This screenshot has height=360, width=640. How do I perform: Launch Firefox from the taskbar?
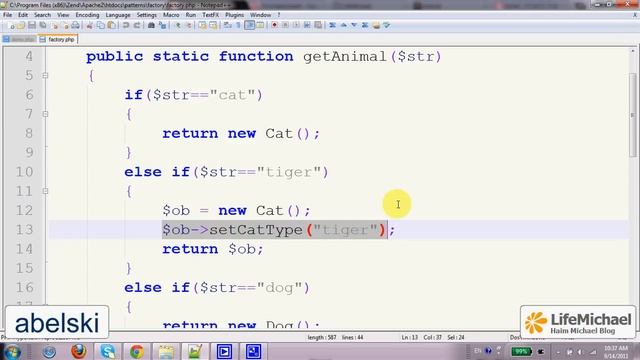(x=78, y=351)
